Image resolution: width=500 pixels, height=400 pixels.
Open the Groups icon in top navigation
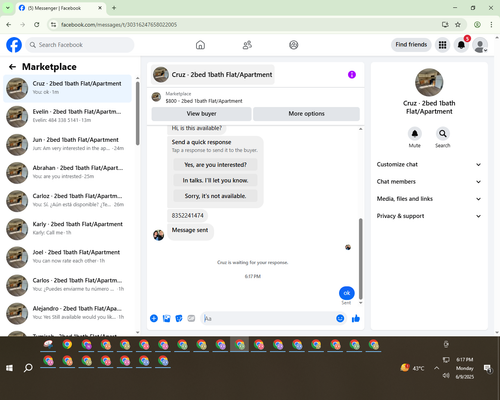pyautogui.click(x=294, y=45)
